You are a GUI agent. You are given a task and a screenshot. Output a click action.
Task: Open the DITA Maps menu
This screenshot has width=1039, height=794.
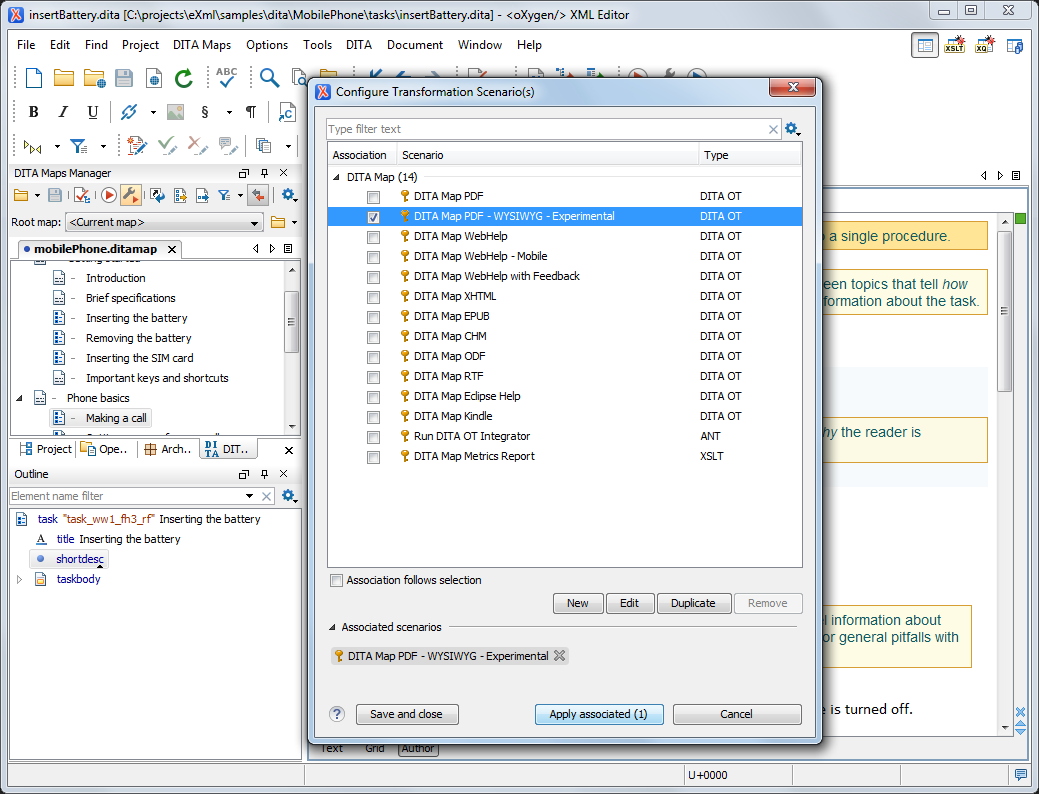202,45
